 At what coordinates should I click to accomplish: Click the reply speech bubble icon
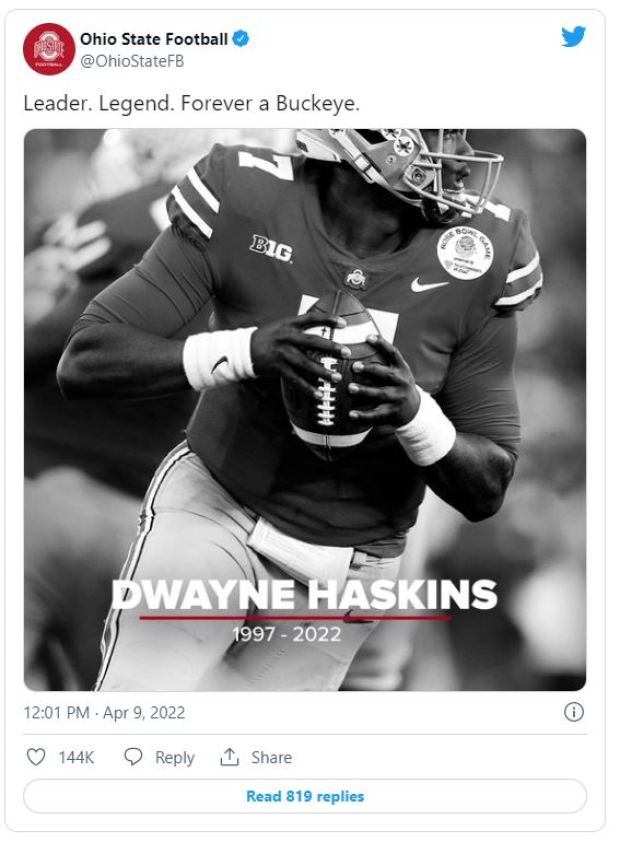click(x=133, y=757)
